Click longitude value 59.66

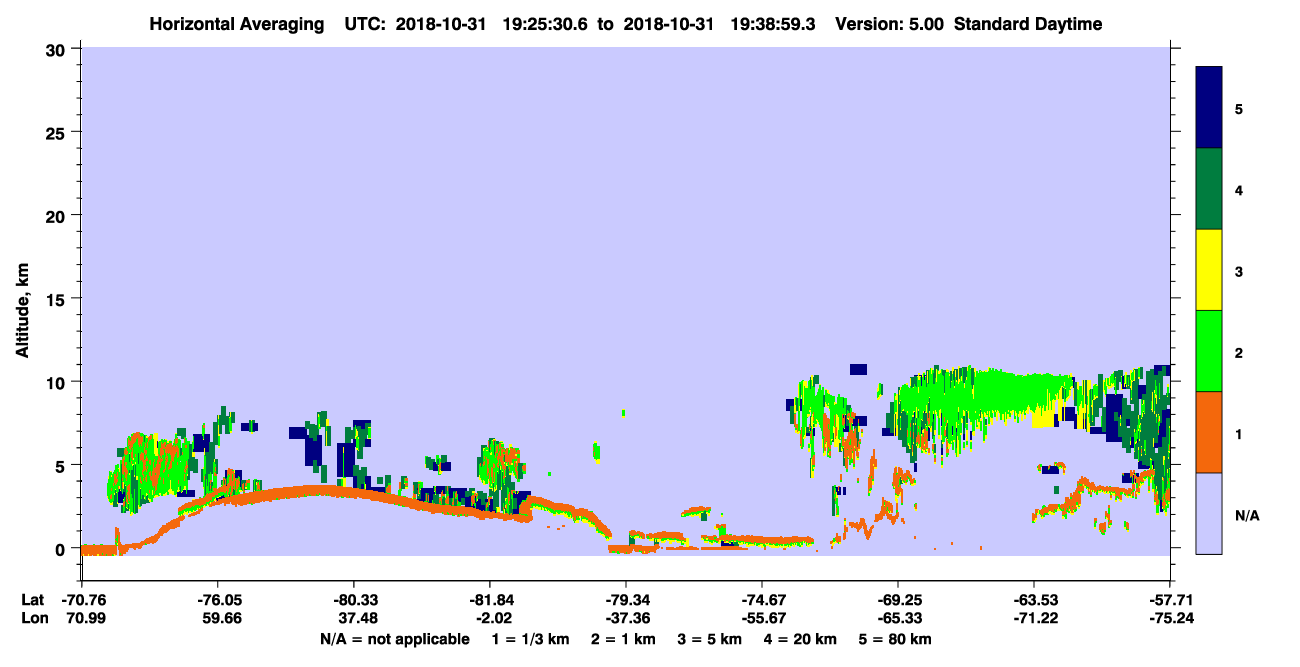pos(217,618)
